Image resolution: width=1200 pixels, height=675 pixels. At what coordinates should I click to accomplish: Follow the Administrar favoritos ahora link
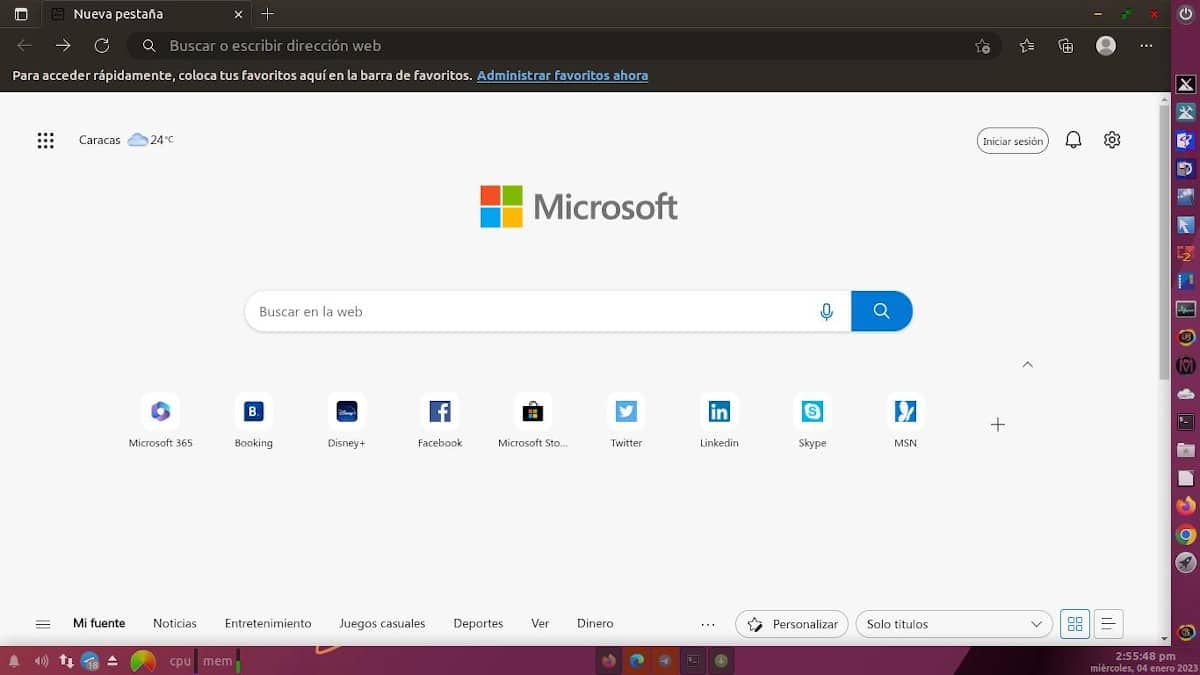click(x=562, y=75)
